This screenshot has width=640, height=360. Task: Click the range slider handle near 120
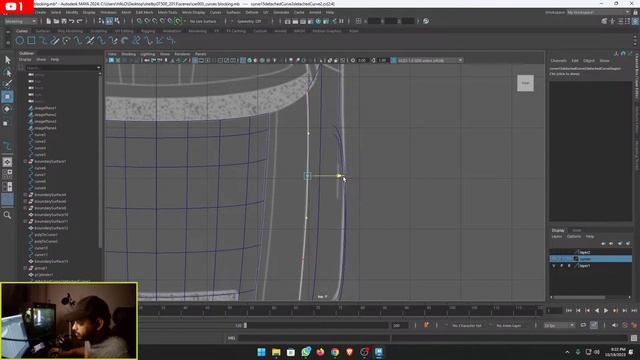tap(245, 325)
